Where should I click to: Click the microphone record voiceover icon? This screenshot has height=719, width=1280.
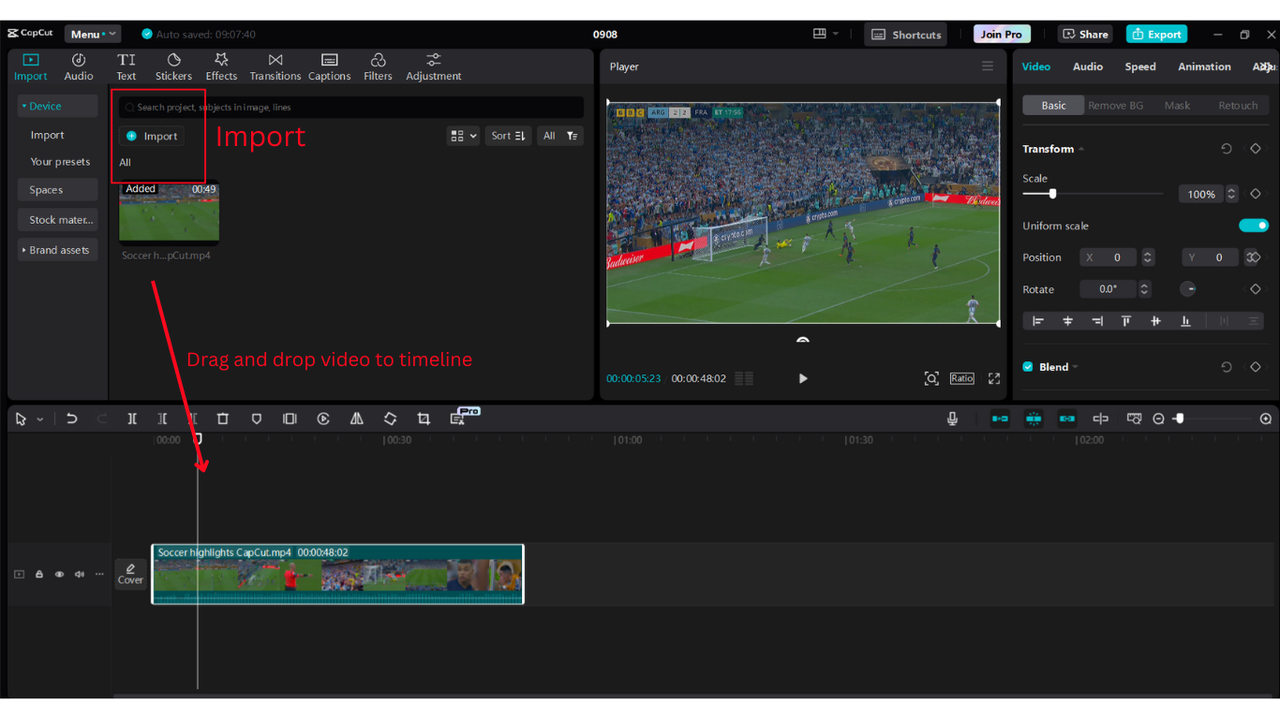(x=952, y=419)
